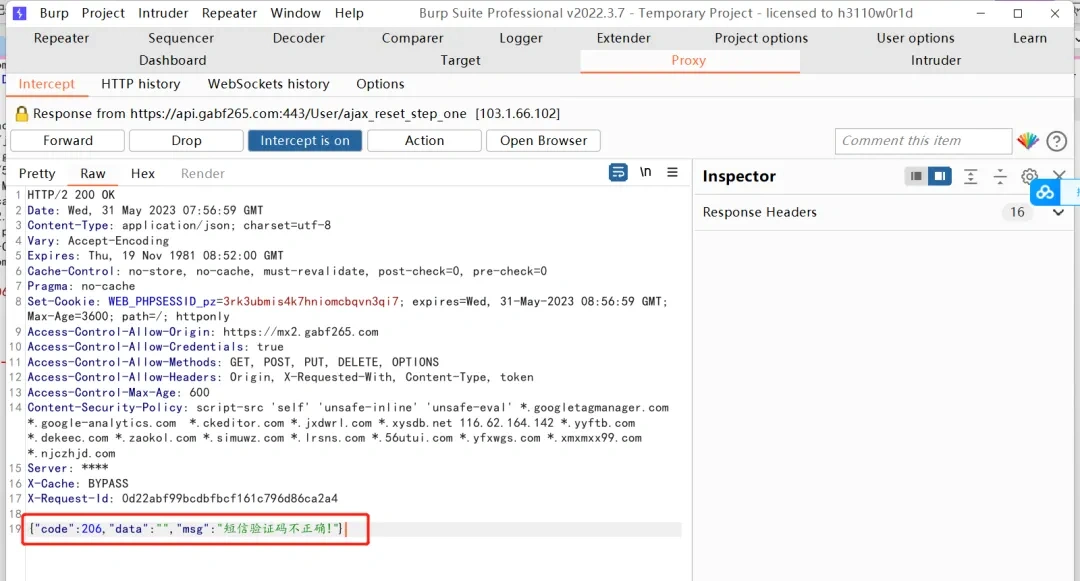Toggle the Intercept is on button
This screenshot has height=581, width=1080.
click(305, 140)
